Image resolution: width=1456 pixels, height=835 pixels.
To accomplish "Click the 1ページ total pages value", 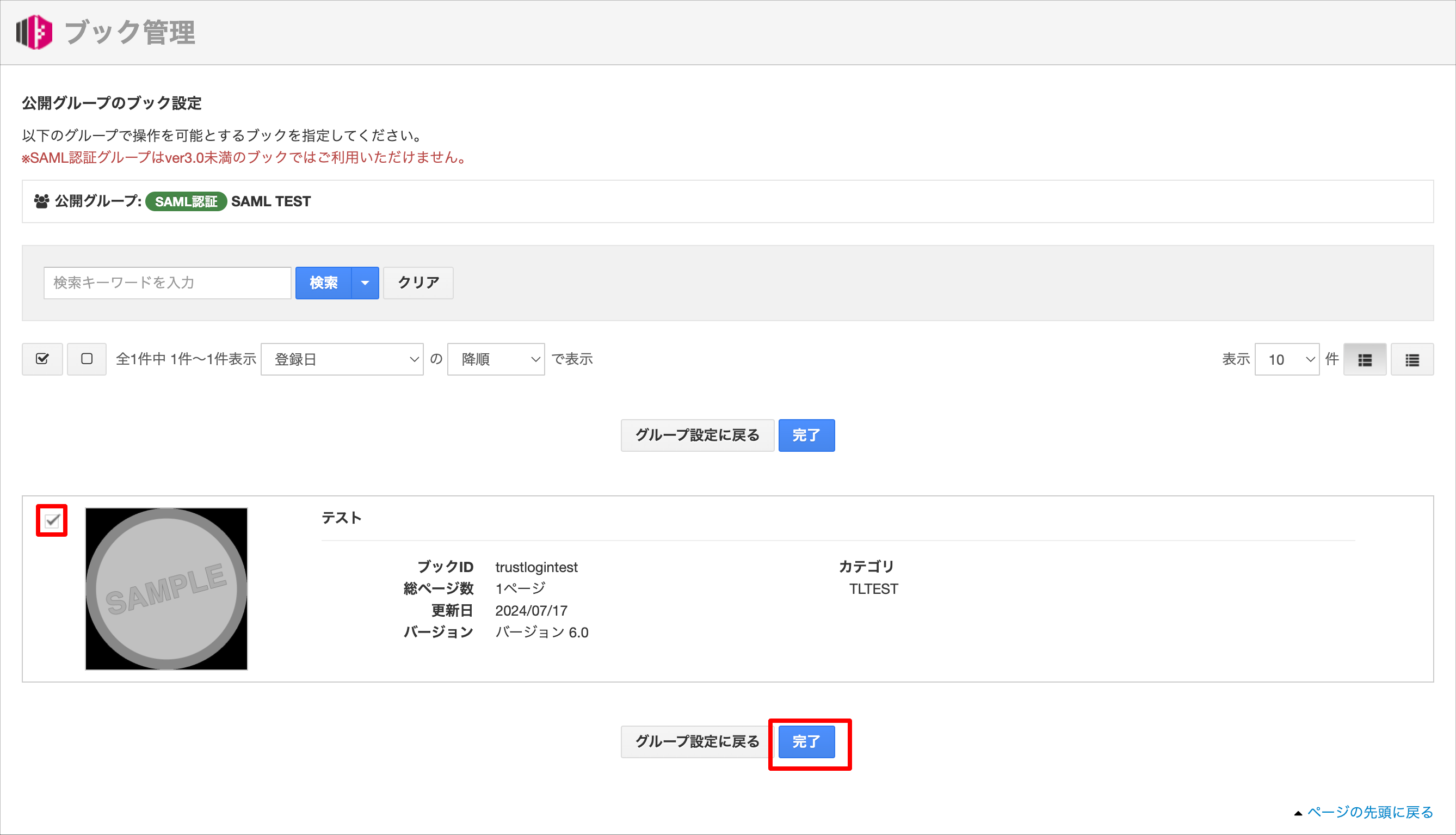I will click(x=521, y=588).
